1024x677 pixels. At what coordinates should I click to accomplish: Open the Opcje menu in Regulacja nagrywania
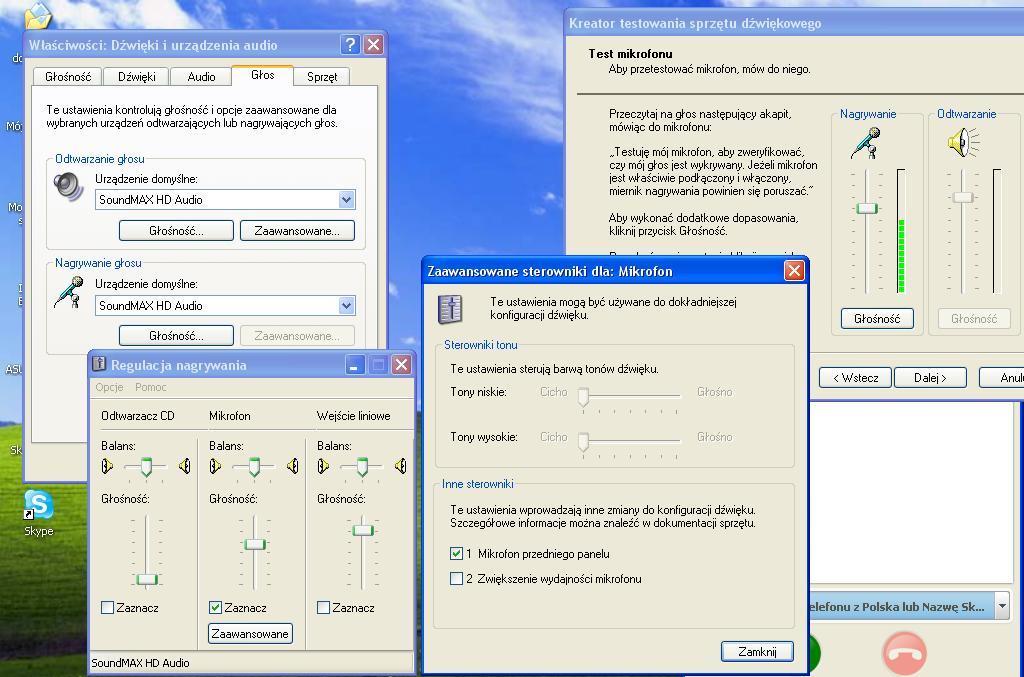pyautogui.click(x=109, y=388)
